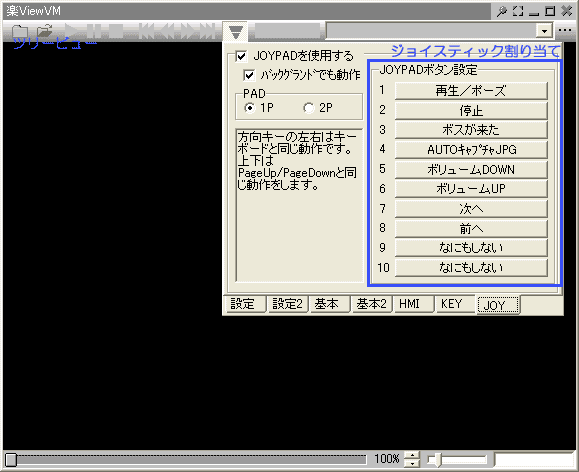Click the volume slider at bottom

(457, 459)
